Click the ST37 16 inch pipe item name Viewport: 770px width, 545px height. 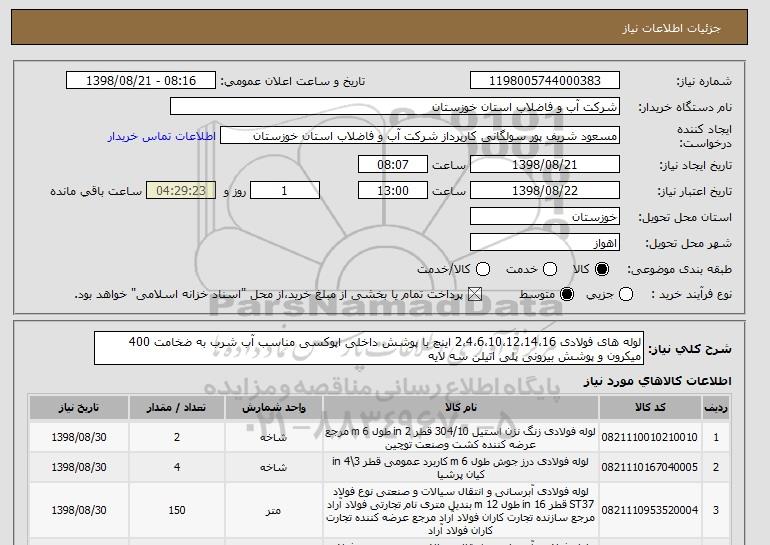pos(461,511)
